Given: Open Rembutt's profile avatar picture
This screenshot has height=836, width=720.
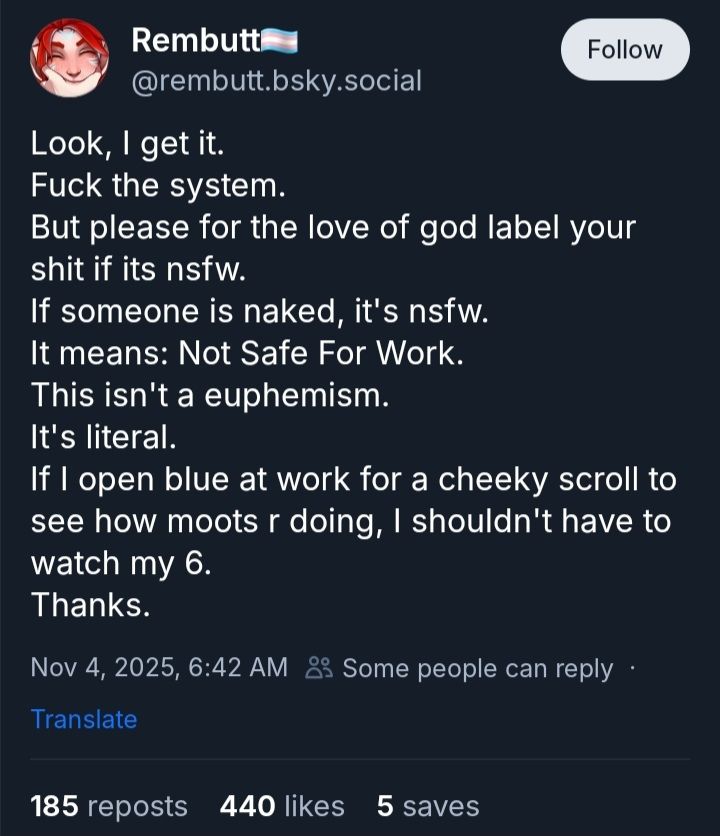Looking at the screenshot, I should (x=68, y=58).
